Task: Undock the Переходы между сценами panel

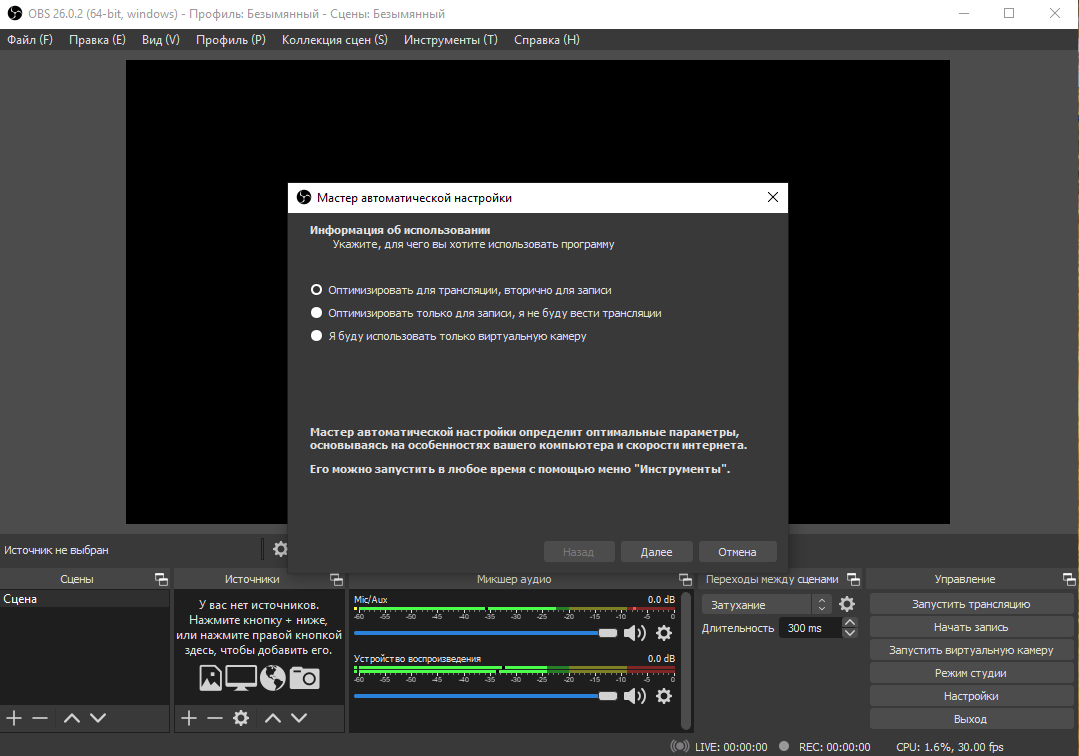Action: coord(853,579)
